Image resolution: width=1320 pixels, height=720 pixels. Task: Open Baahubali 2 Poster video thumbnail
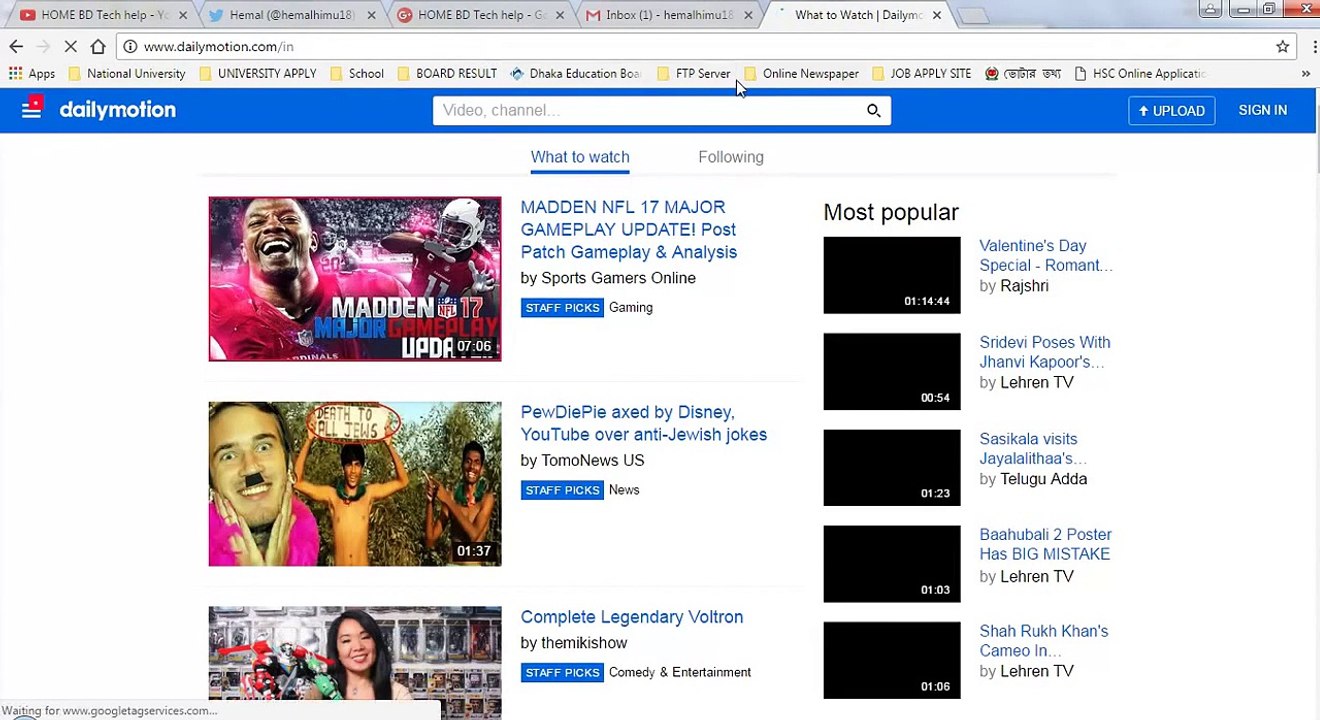(x=892, y=564)
